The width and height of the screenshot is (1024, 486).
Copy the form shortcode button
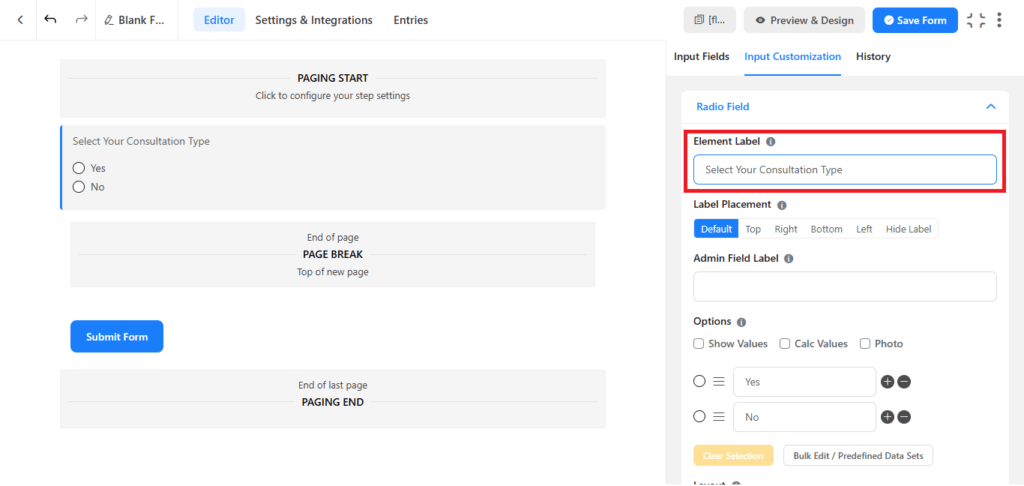tap(710, 20)
